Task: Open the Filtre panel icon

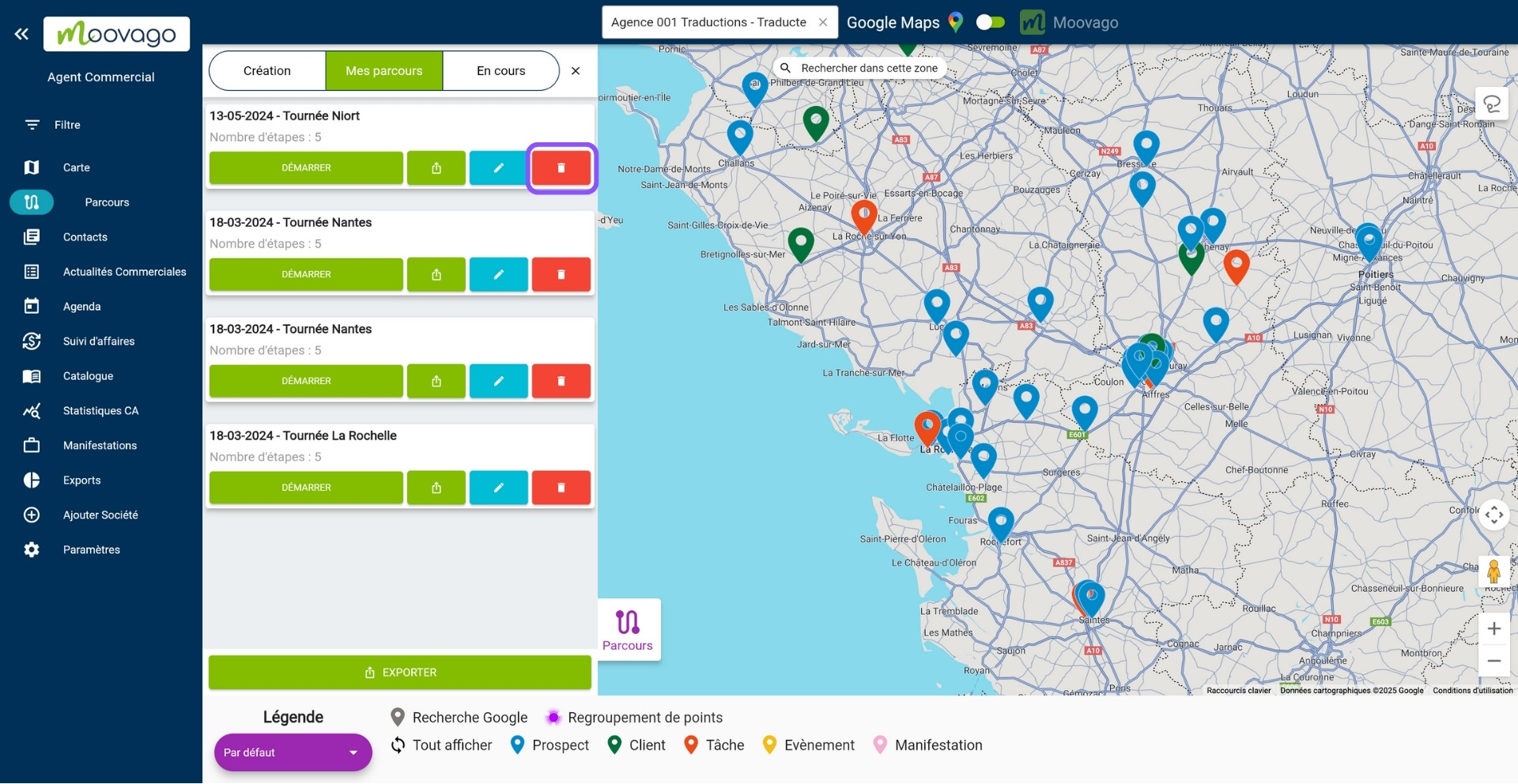Action: click(32, 124)
